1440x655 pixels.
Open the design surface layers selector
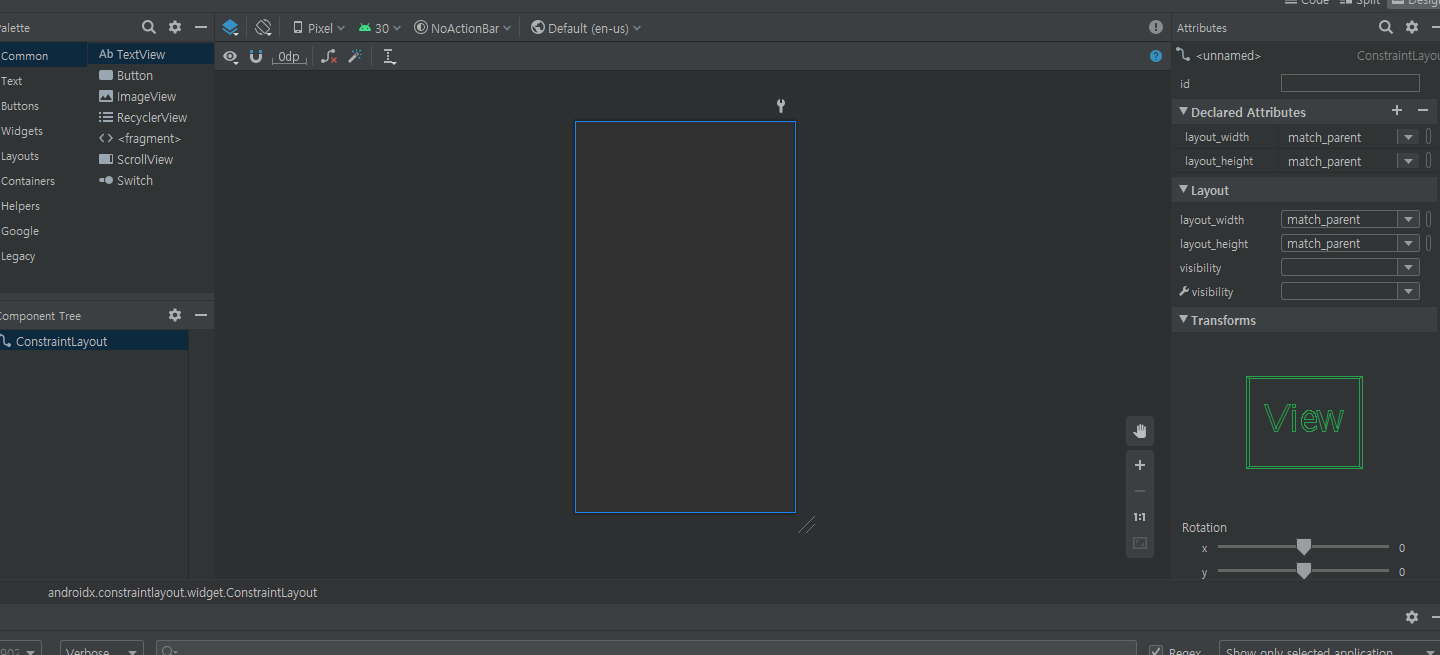(x=230, y=28)
